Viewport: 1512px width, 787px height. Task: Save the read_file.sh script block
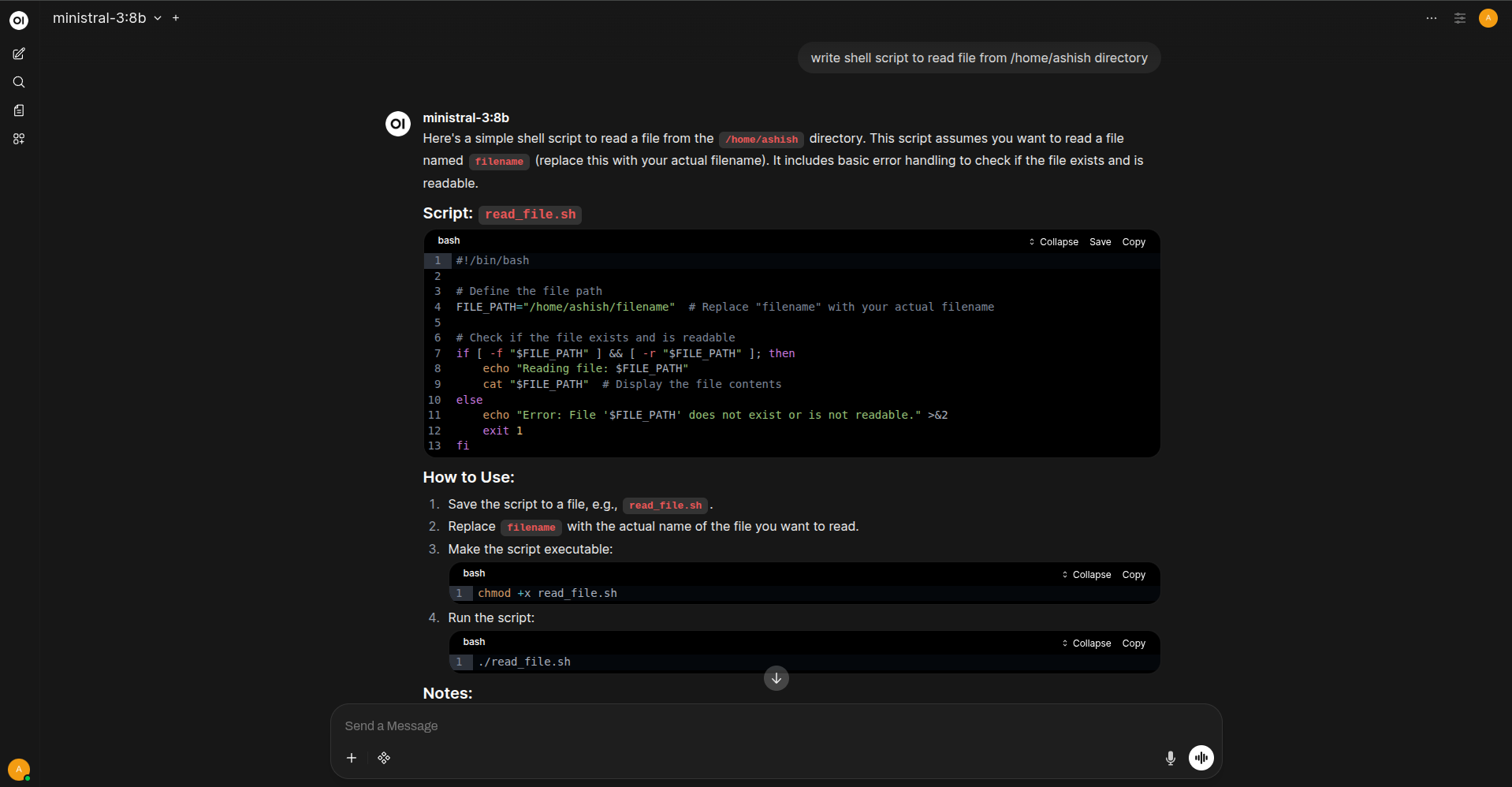1100,242
